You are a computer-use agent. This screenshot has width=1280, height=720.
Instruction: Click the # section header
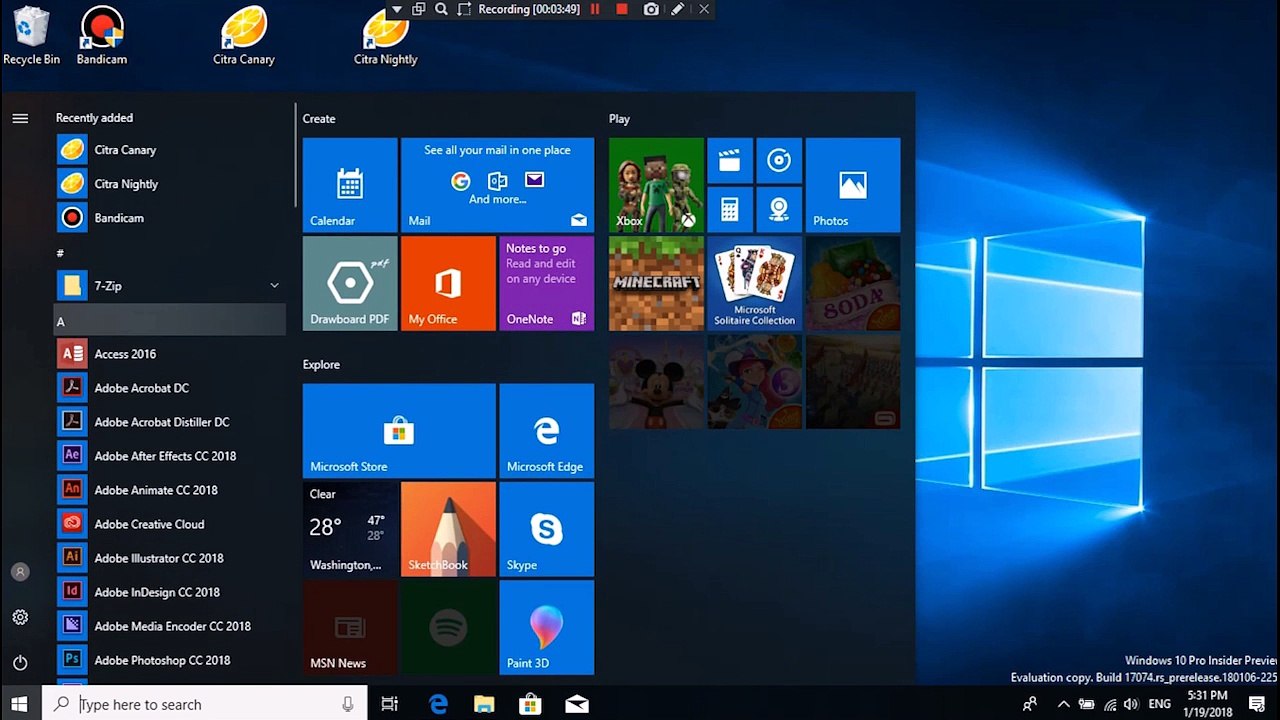[x=170, y=253]
